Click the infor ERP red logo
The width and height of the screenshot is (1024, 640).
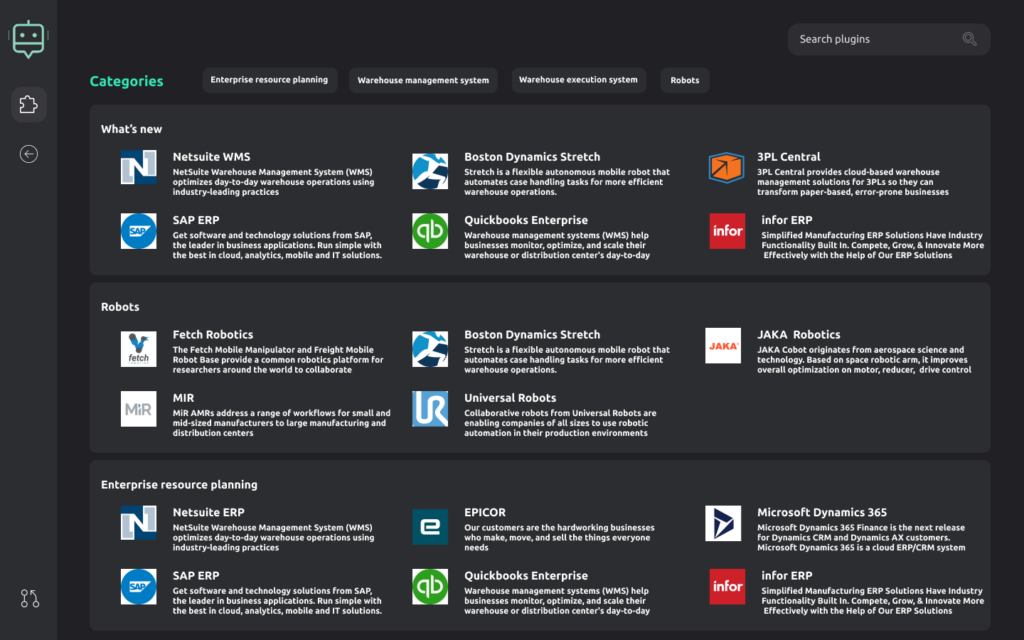[x=727, y=231]
